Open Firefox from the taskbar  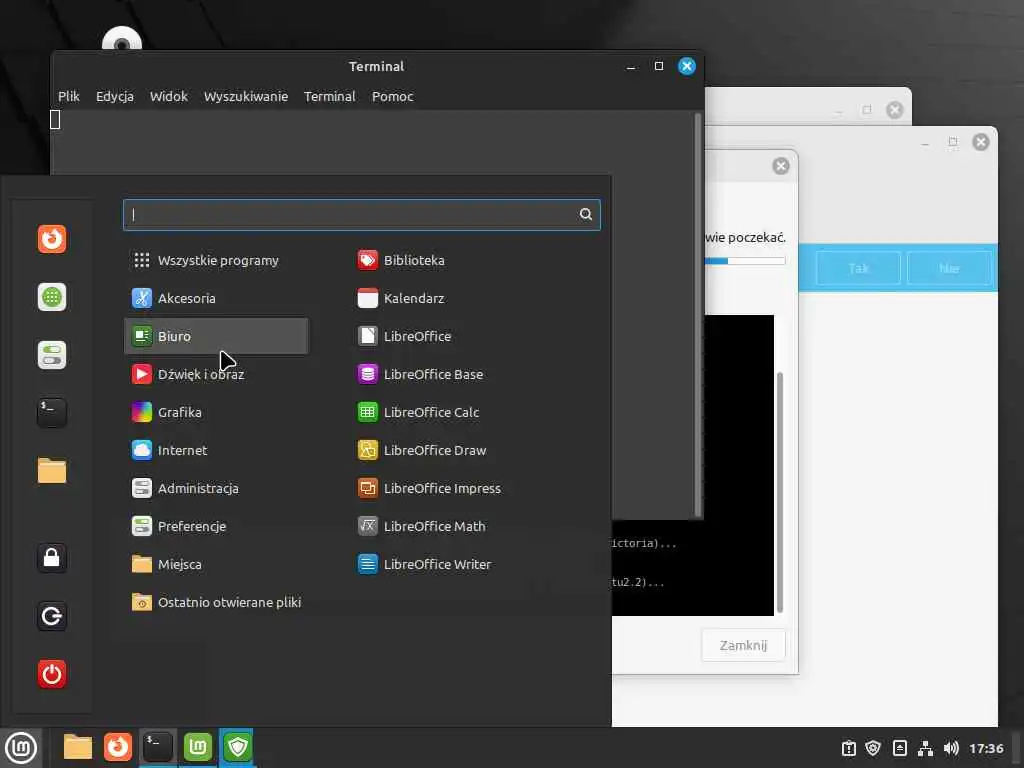coord(118,747)
